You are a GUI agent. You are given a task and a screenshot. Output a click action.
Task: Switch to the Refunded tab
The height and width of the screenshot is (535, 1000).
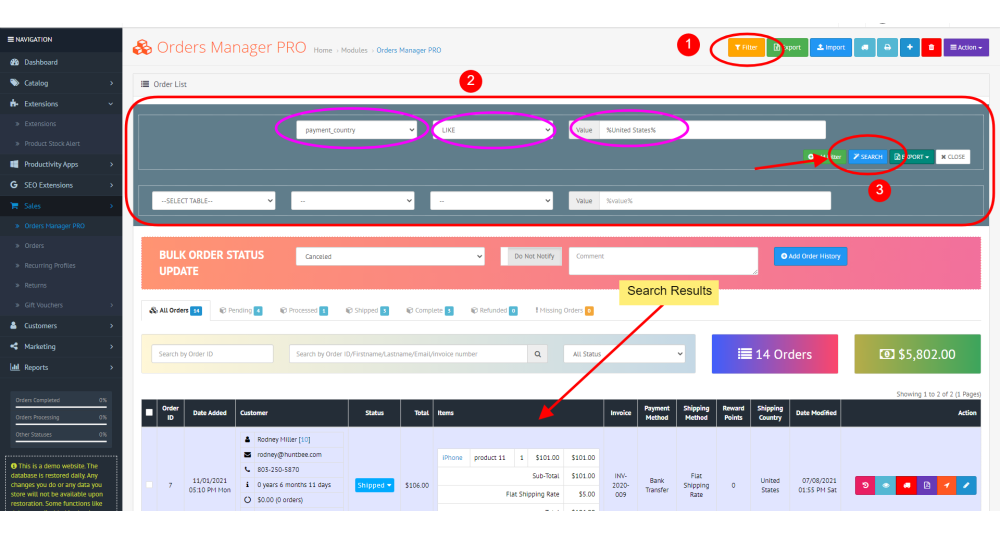tap(494, 311)
